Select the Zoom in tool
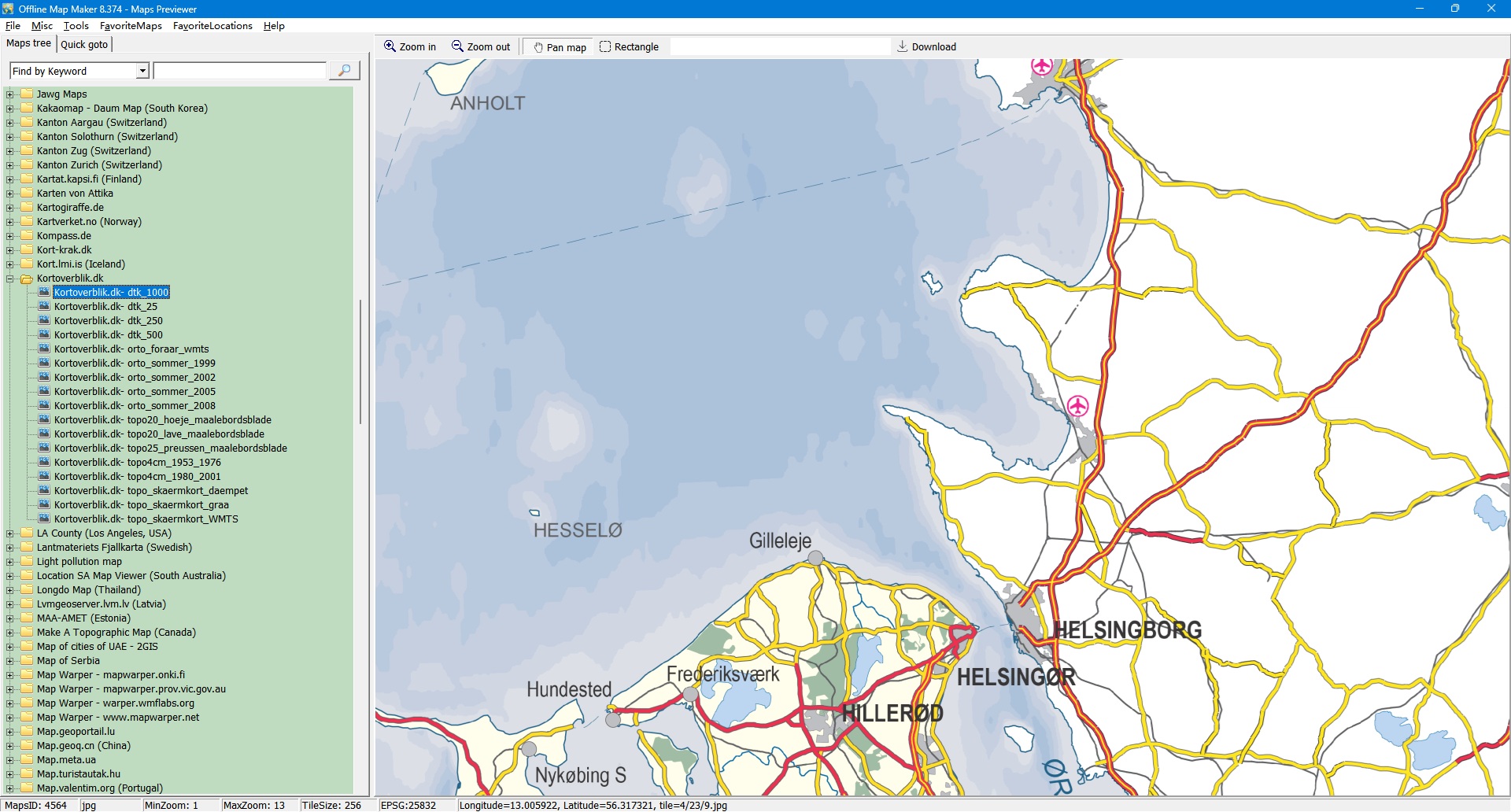Viewport: 1511px width, 812px height. pos(409,47)
